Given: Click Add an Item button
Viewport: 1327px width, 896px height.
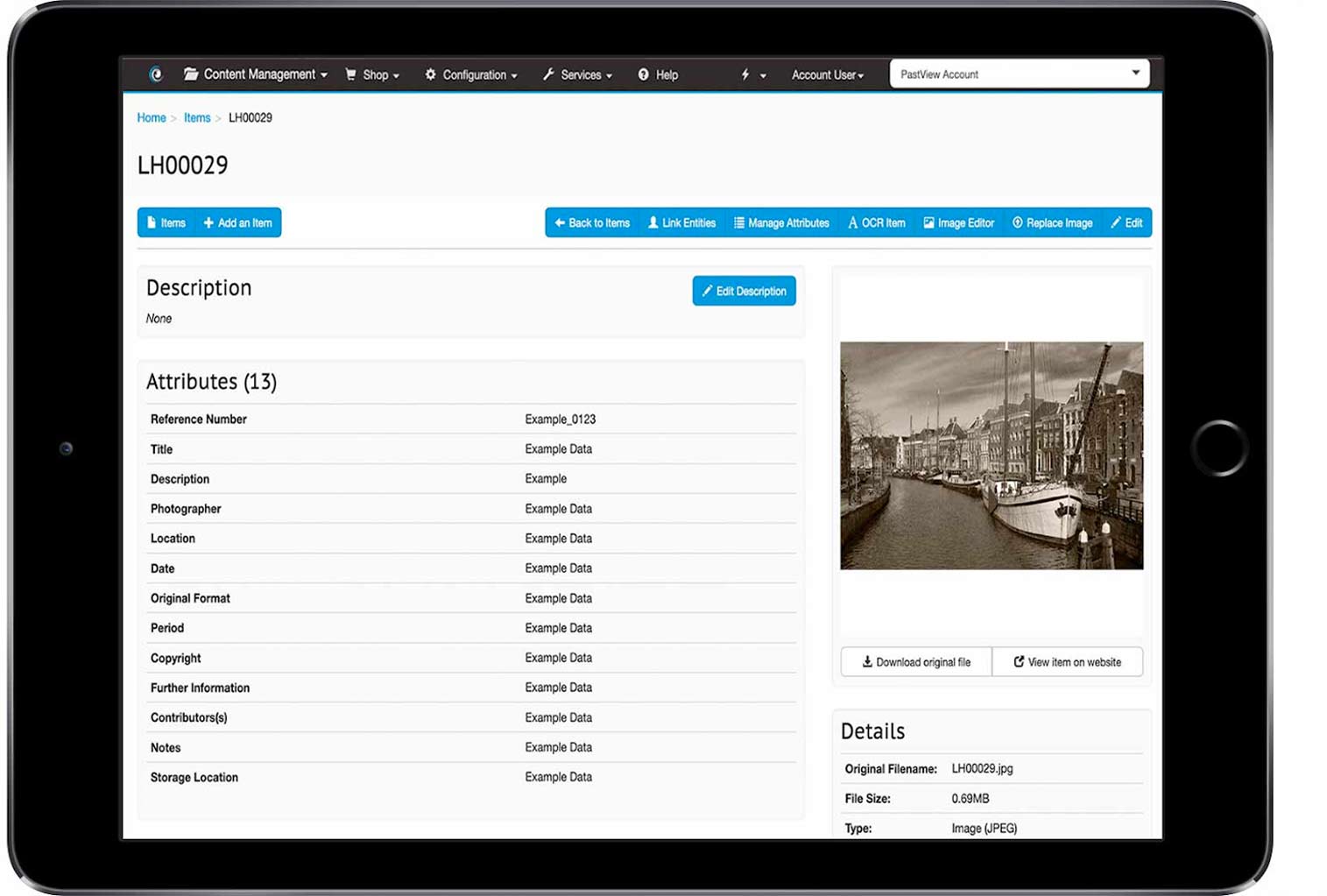Looking at the screenshot, I should pos(237,222).
